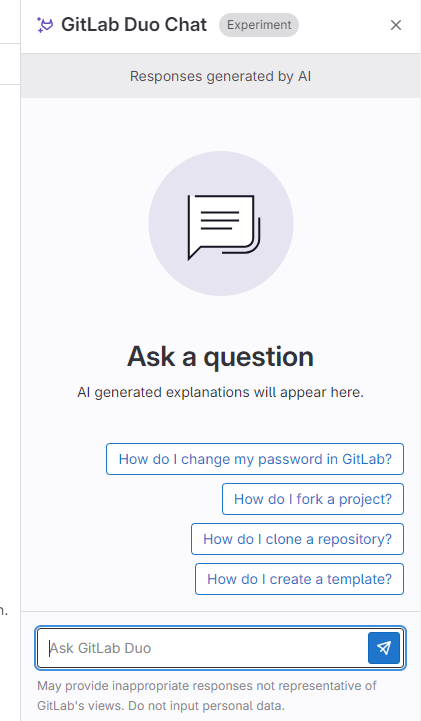
Task: Select the How do I create a template prompt
Action: (299, 579)
